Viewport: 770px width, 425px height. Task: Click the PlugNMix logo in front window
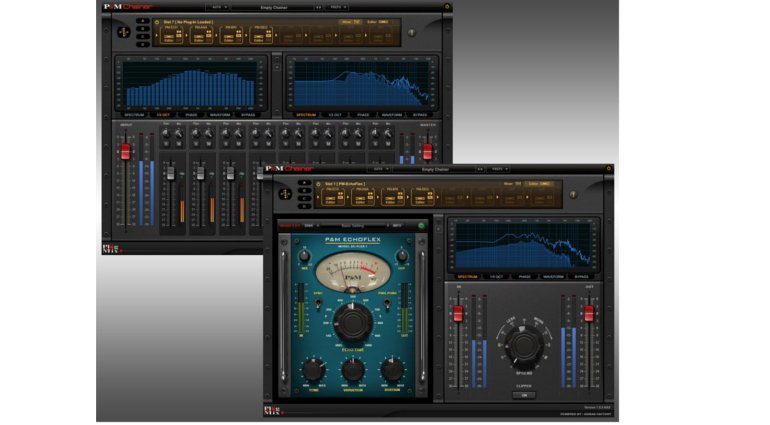(x=272, y=411)
